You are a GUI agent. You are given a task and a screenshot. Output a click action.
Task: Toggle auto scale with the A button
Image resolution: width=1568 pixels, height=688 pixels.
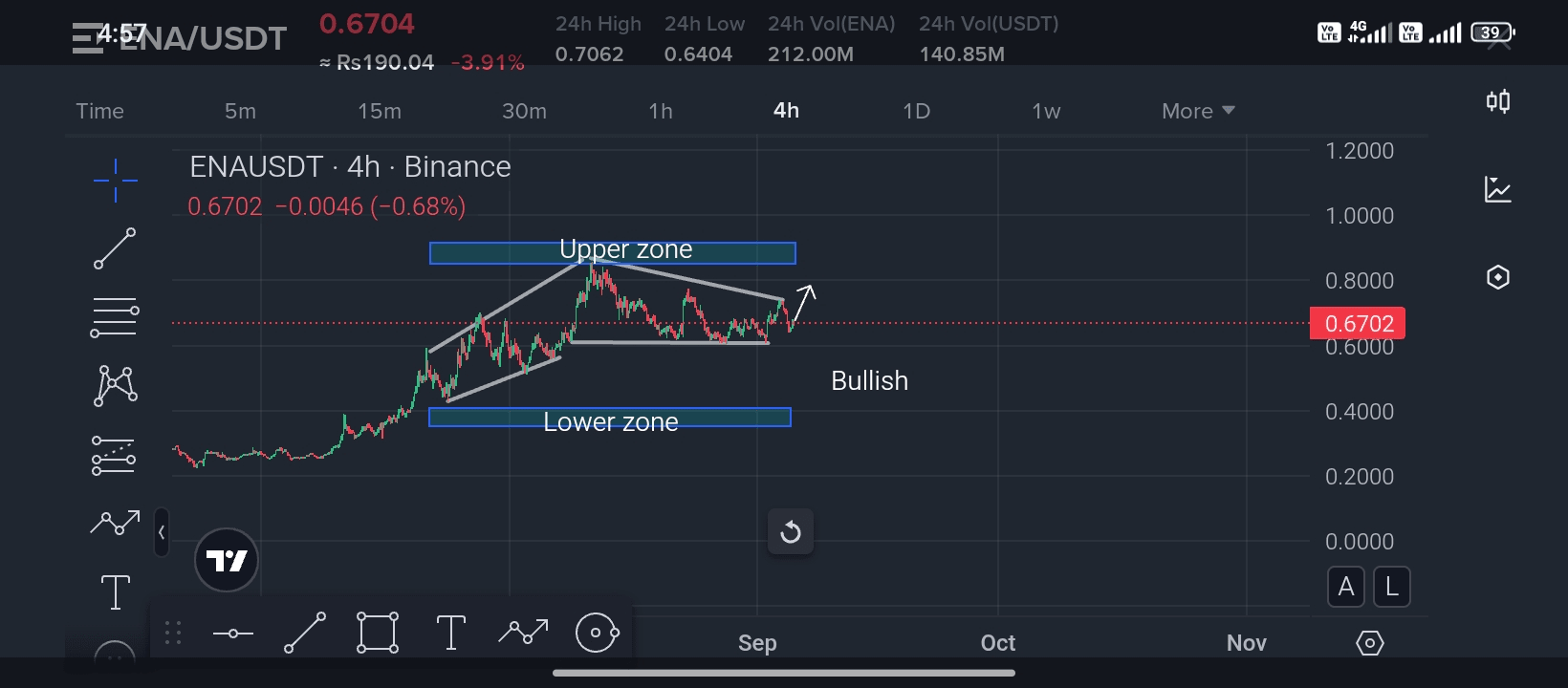[x=1346, y=587]
